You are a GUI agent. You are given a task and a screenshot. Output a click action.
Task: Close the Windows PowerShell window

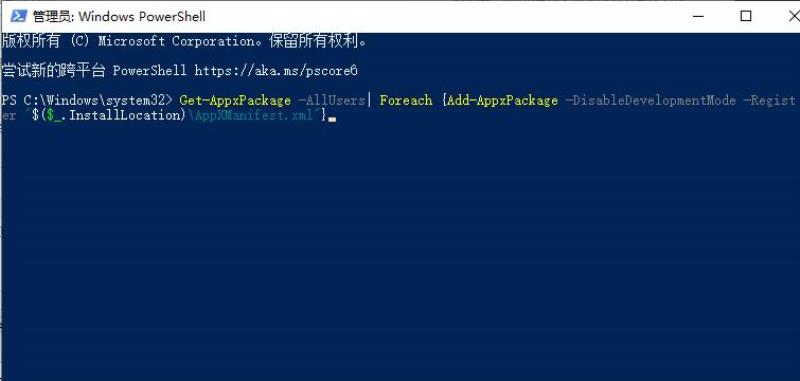[x=791, y=16]
